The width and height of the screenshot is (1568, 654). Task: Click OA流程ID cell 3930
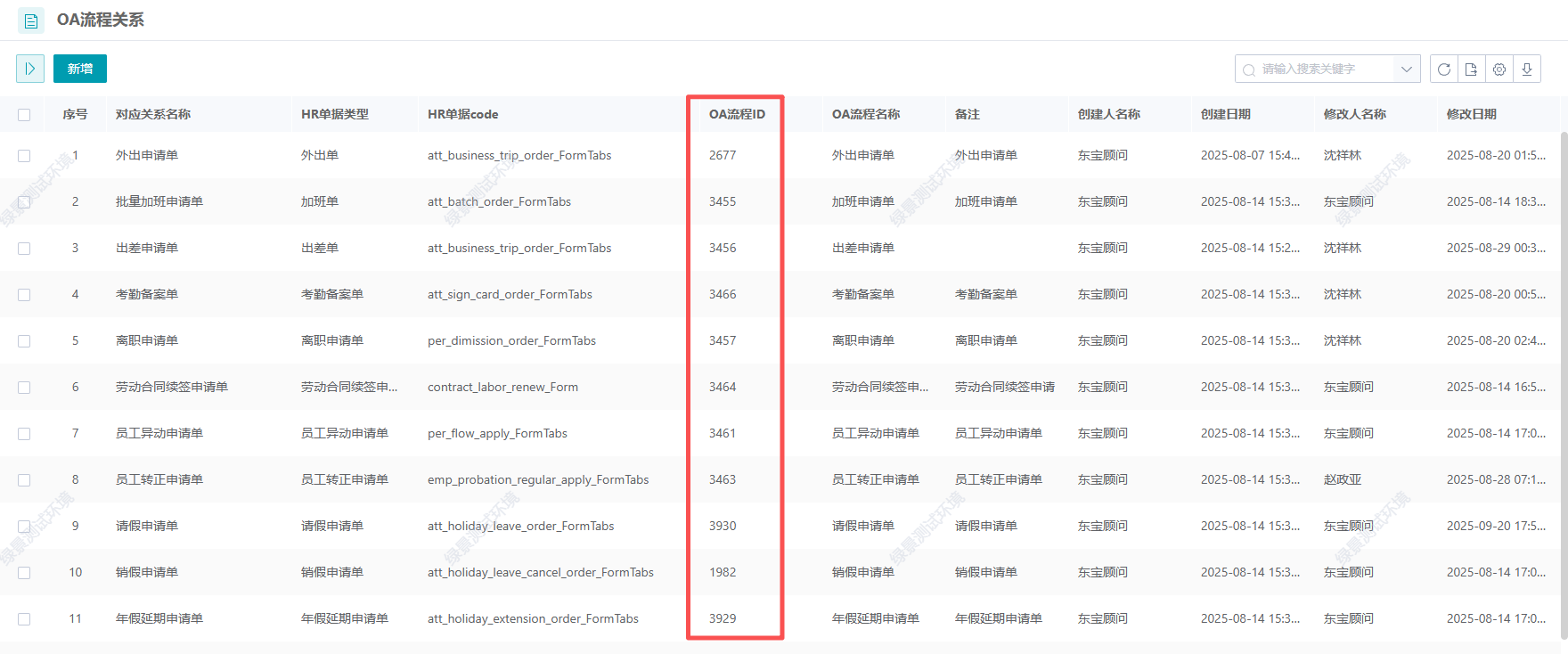723,526
